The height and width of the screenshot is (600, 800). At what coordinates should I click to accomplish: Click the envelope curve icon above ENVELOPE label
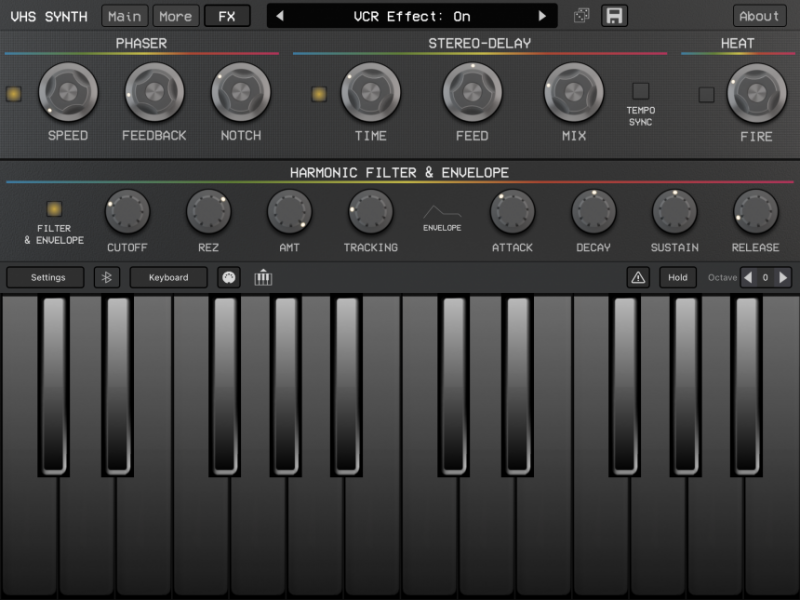click(x=441, y=213)
